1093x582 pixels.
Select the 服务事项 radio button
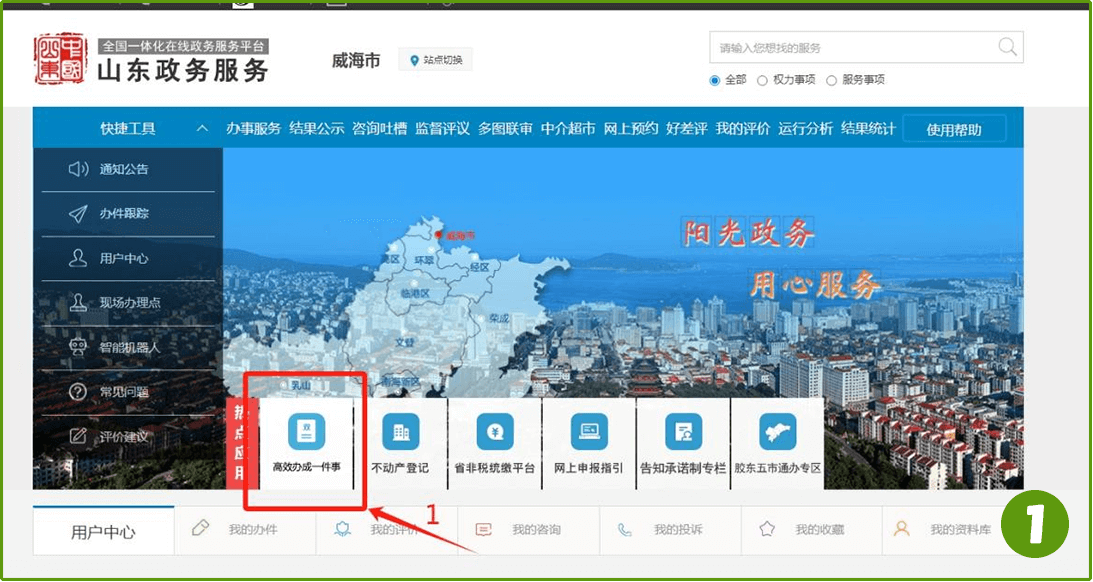(831, 80)
